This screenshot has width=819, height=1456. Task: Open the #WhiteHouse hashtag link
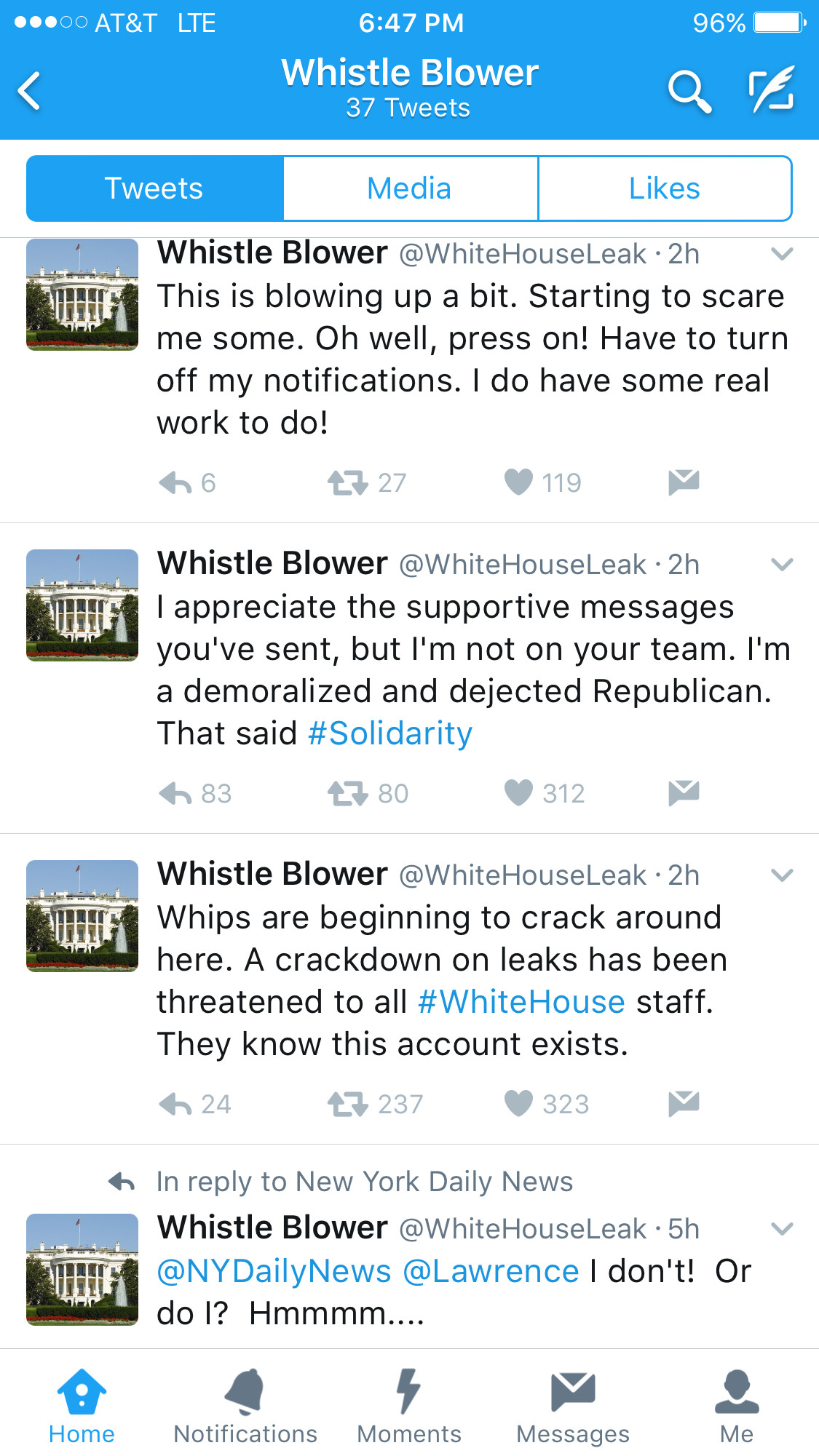(522, 1002)
